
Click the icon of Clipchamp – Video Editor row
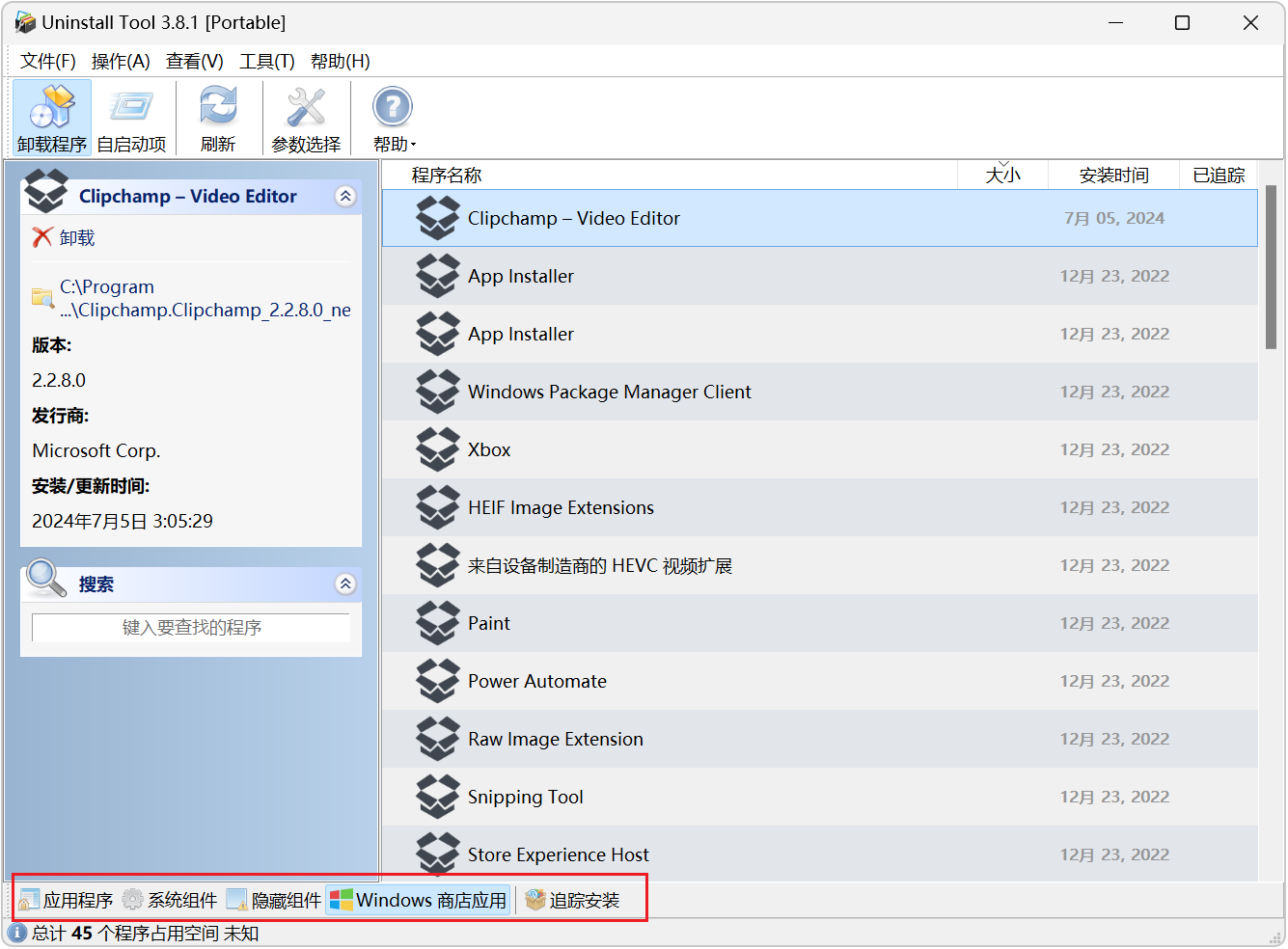pyautogui.click(x=438, y=218)
